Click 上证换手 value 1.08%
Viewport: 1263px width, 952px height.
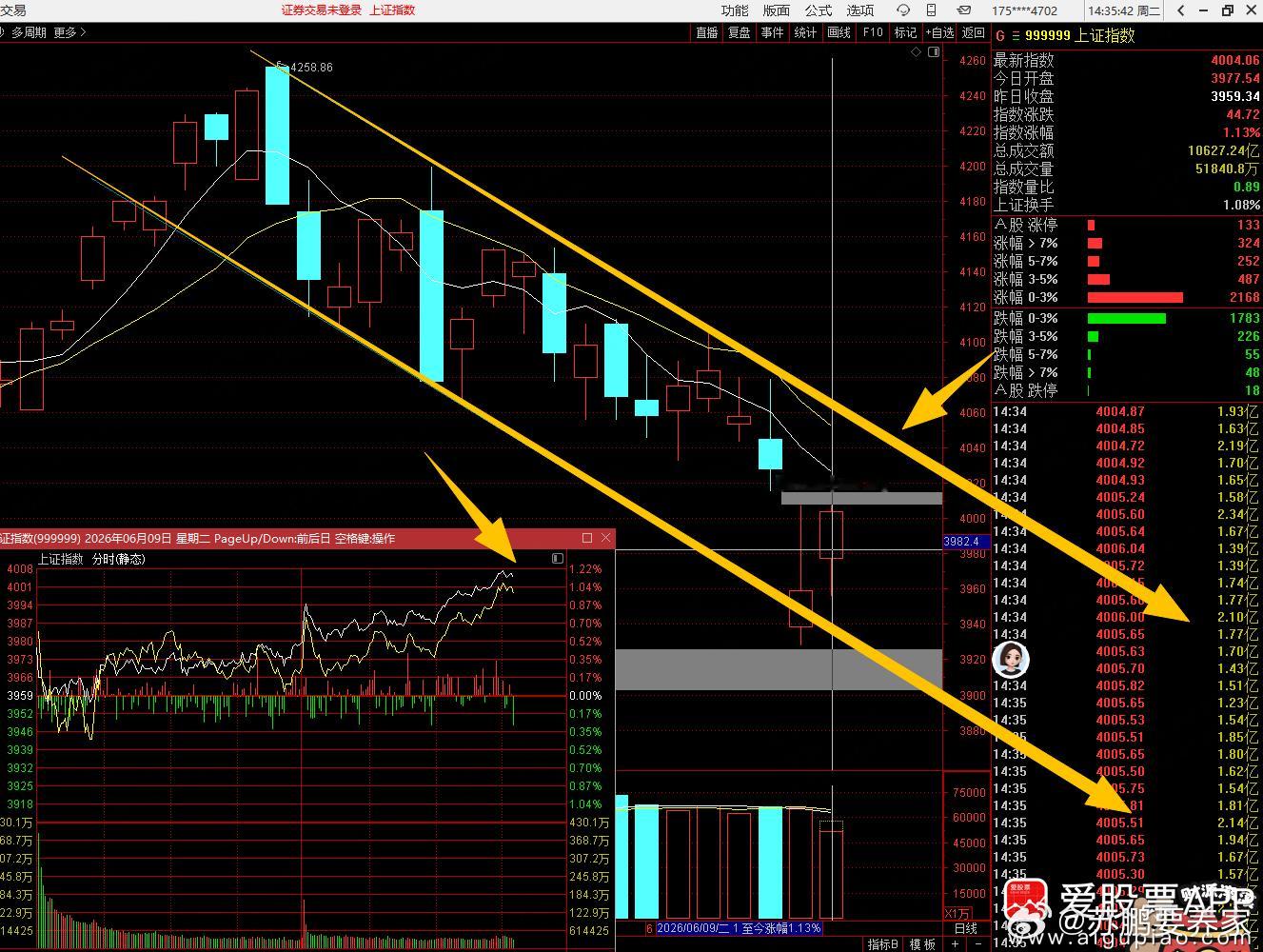tap(1241, 205)
